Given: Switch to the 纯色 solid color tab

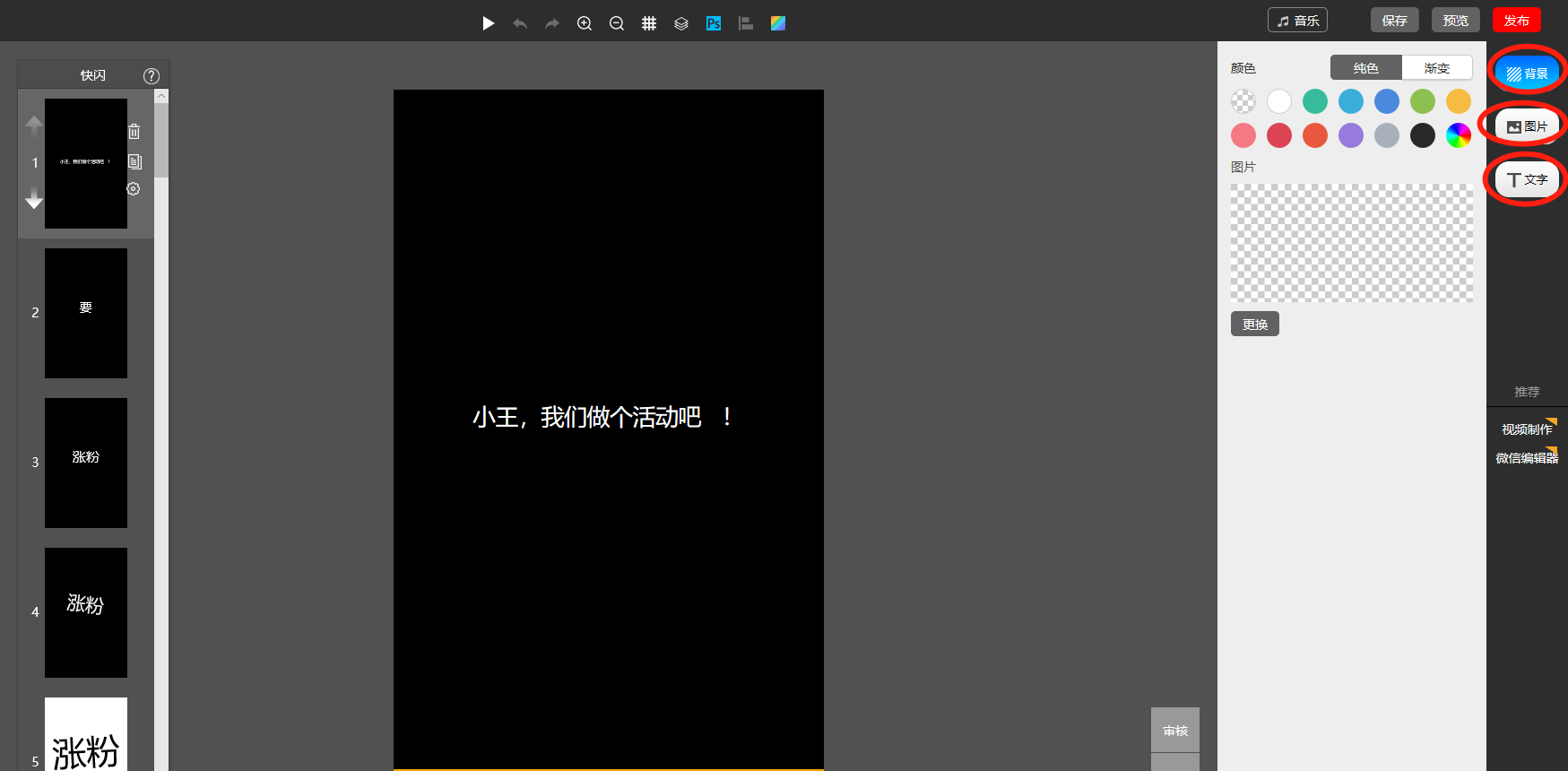Looking at the screenshot, I should [1366, 67].
